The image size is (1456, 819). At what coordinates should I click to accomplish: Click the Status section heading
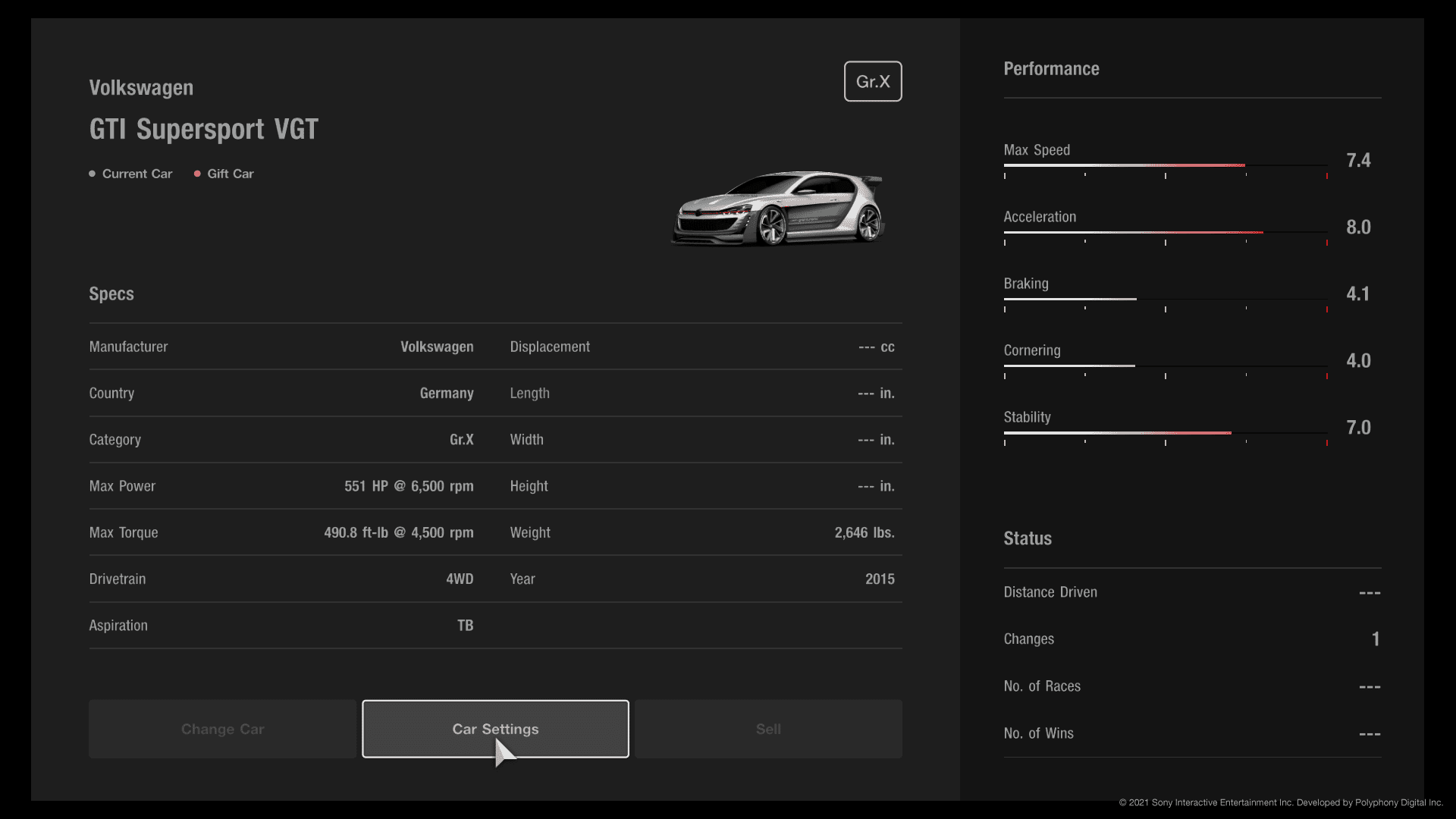point(1028,538)
